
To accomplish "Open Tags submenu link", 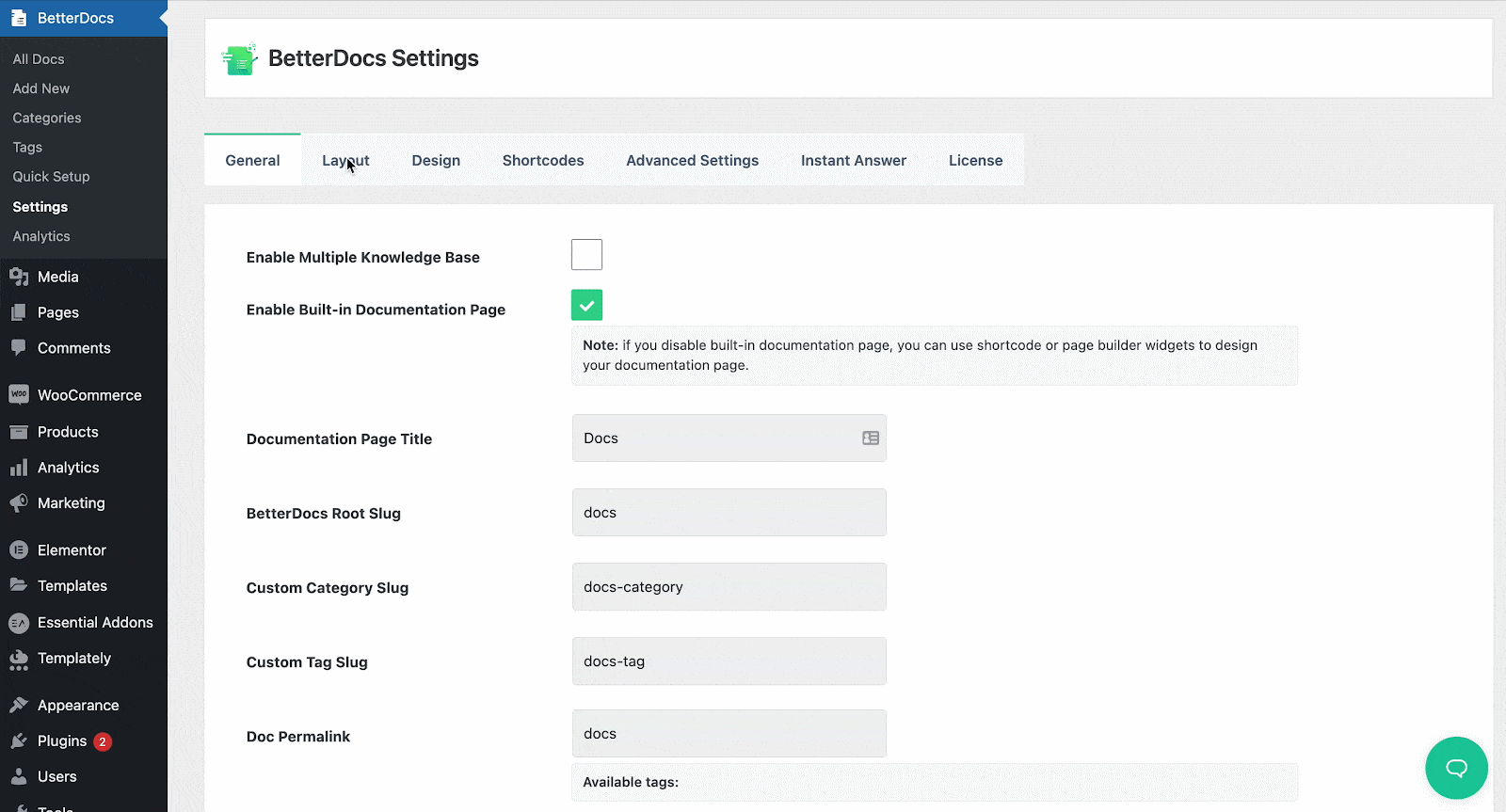I will pyautogui.click(x=27, y=147).
